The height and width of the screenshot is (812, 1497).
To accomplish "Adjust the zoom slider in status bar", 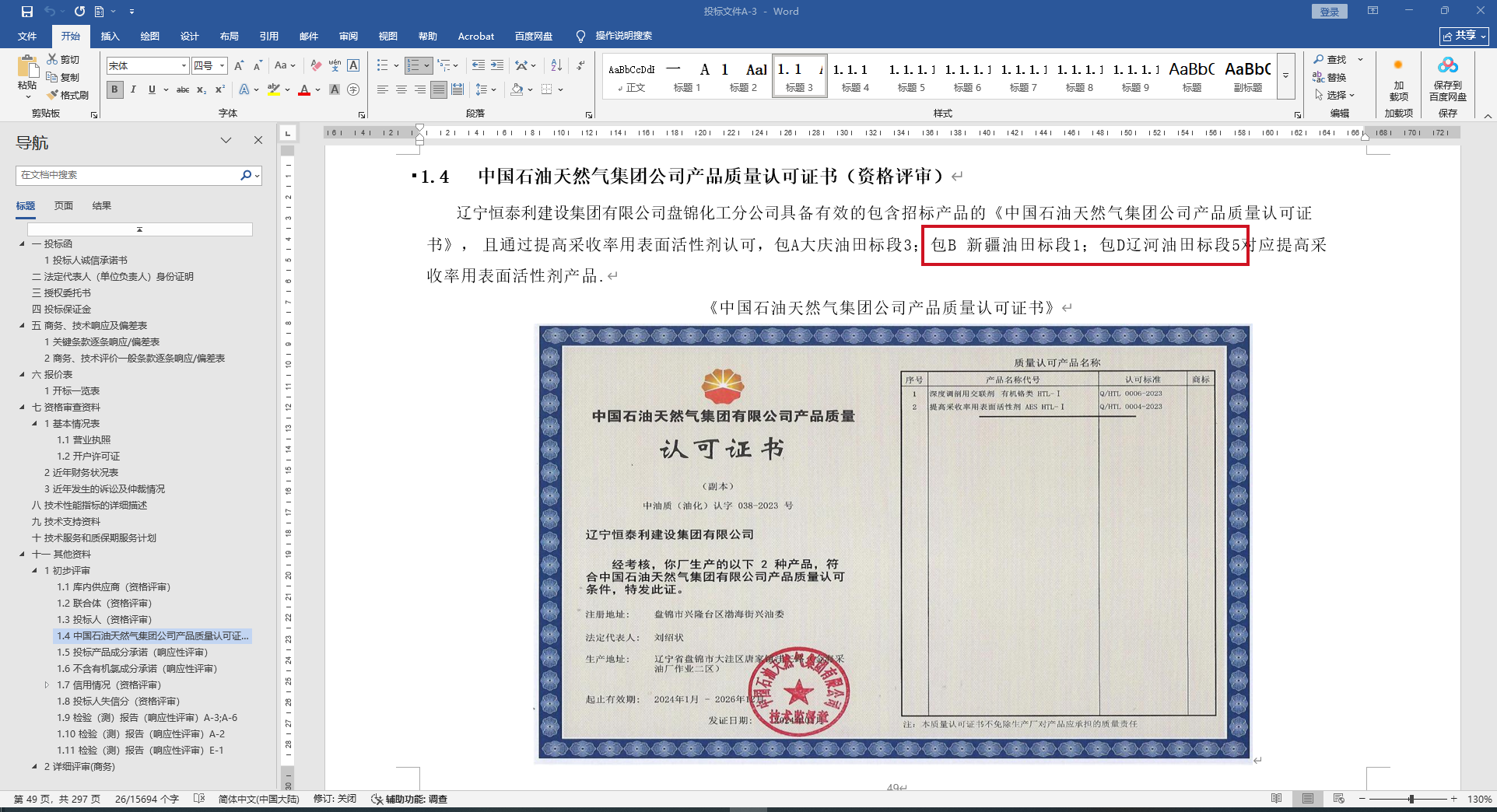I will coord(1411,799).
